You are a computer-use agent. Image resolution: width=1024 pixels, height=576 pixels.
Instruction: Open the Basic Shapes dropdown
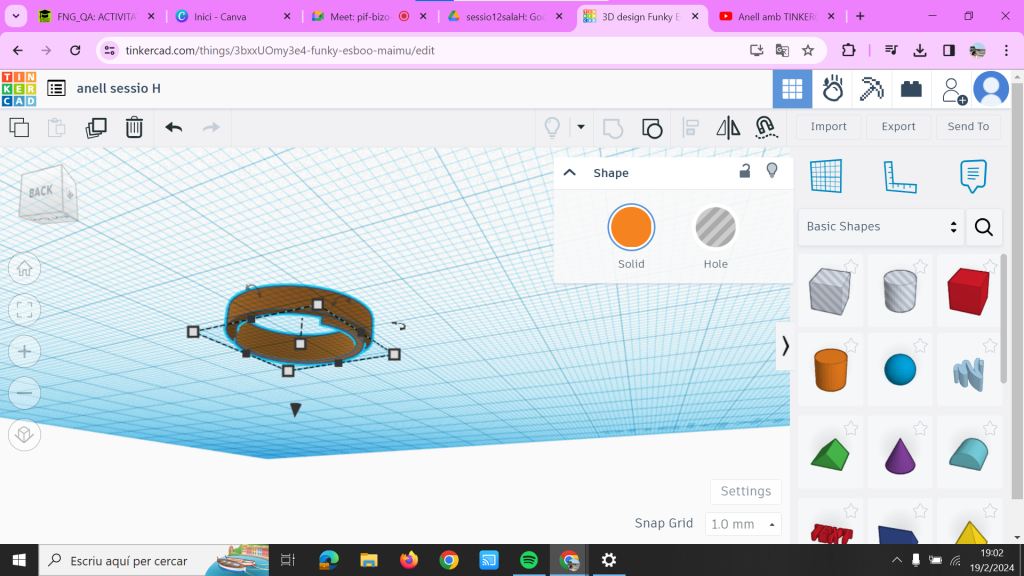(x=881, y=227)
